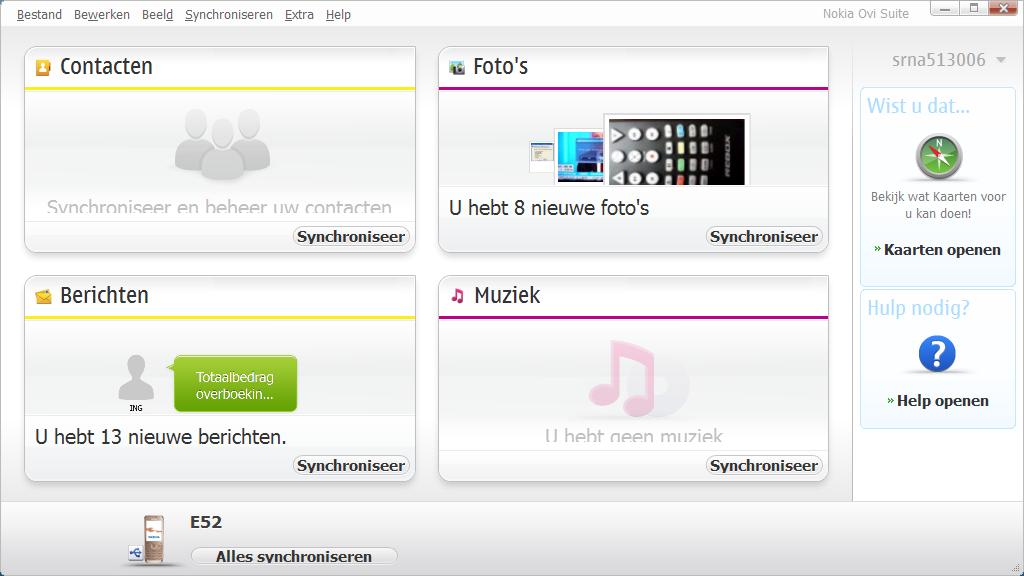Synchronize the Berichten panel

click(x=351, y=466)
